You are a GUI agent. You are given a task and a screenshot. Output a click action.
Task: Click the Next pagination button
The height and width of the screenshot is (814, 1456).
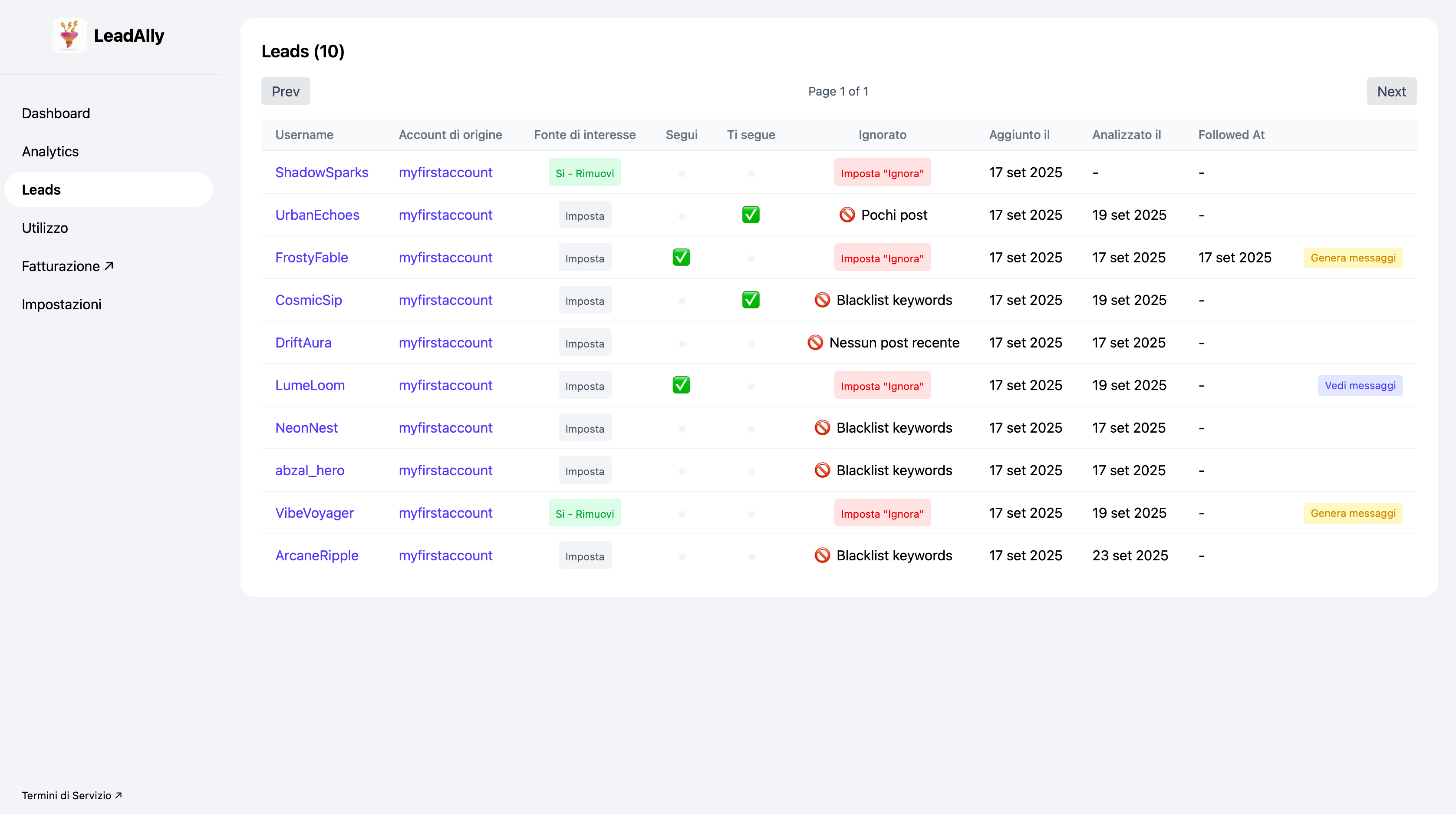pyautogui.click(x=1392, y=91)
